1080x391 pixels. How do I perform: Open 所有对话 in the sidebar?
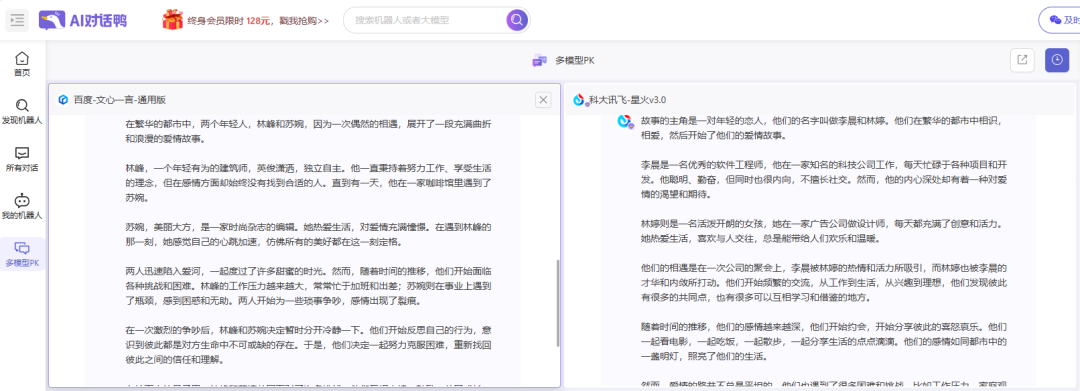click(x=22, y=159)
